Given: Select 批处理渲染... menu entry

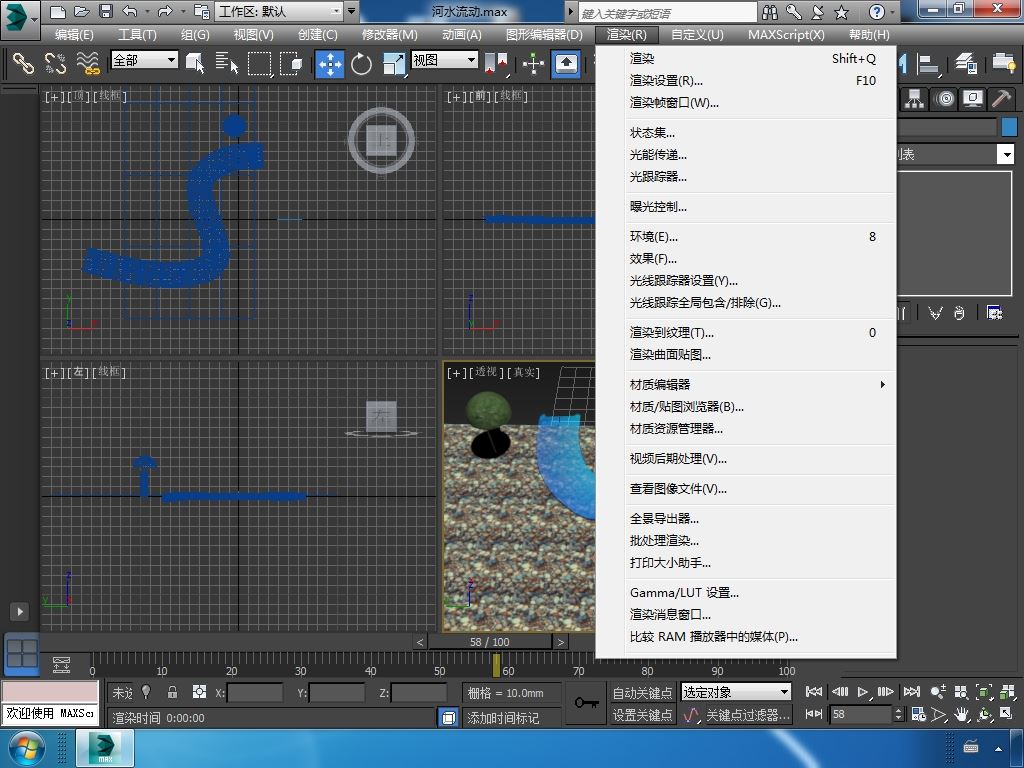Looking at the screenshot, I should point(760,541).
